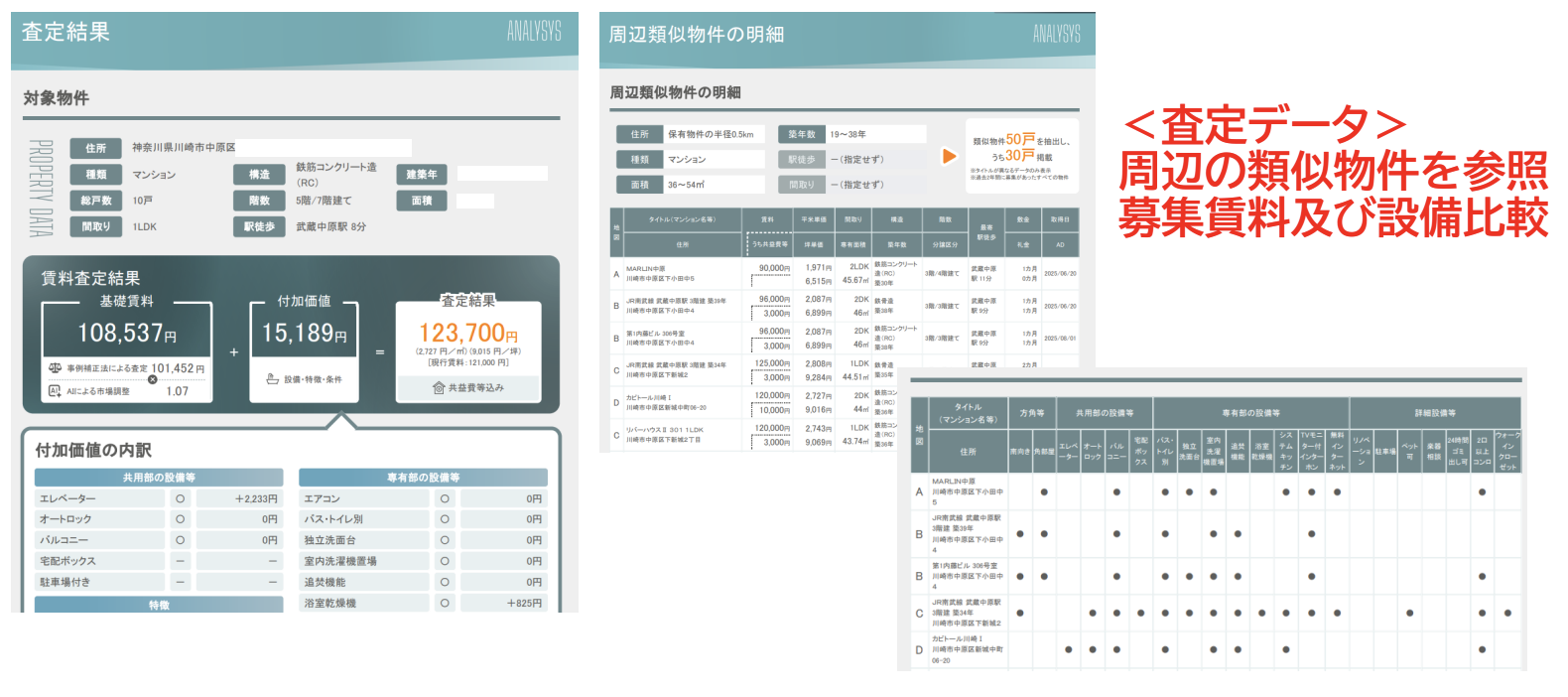
Task: Click the 種類 field showing マンション
Action: tap(715, 159)
